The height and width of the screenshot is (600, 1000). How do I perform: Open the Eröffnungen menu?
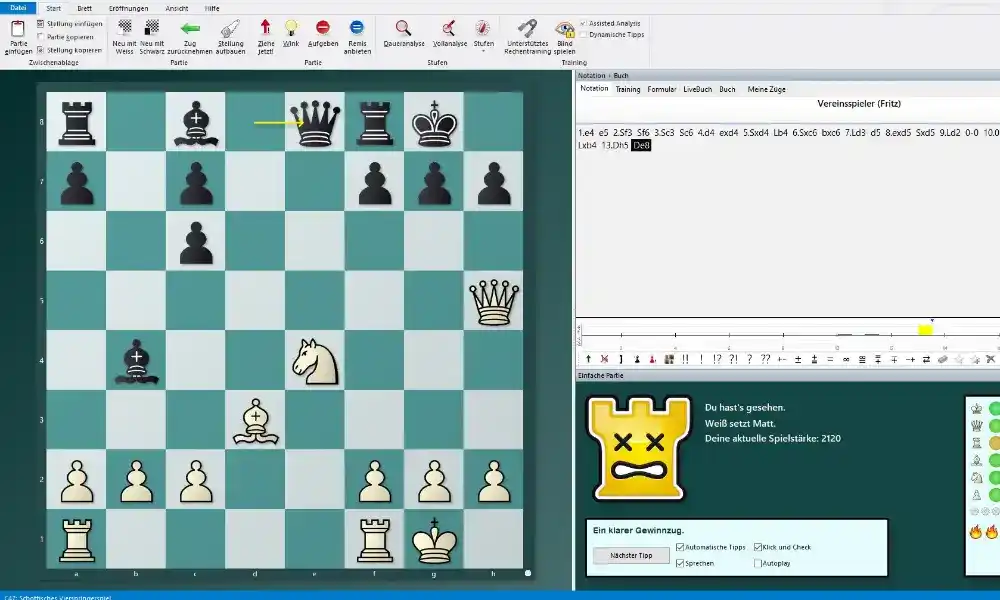[x=127, y=9]
